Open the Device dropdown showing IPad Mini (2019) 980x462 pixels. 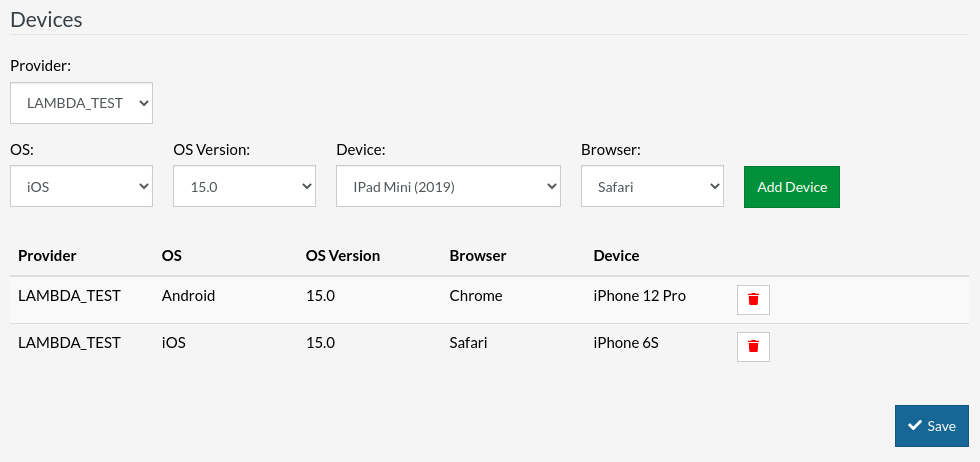pos(448,186)
